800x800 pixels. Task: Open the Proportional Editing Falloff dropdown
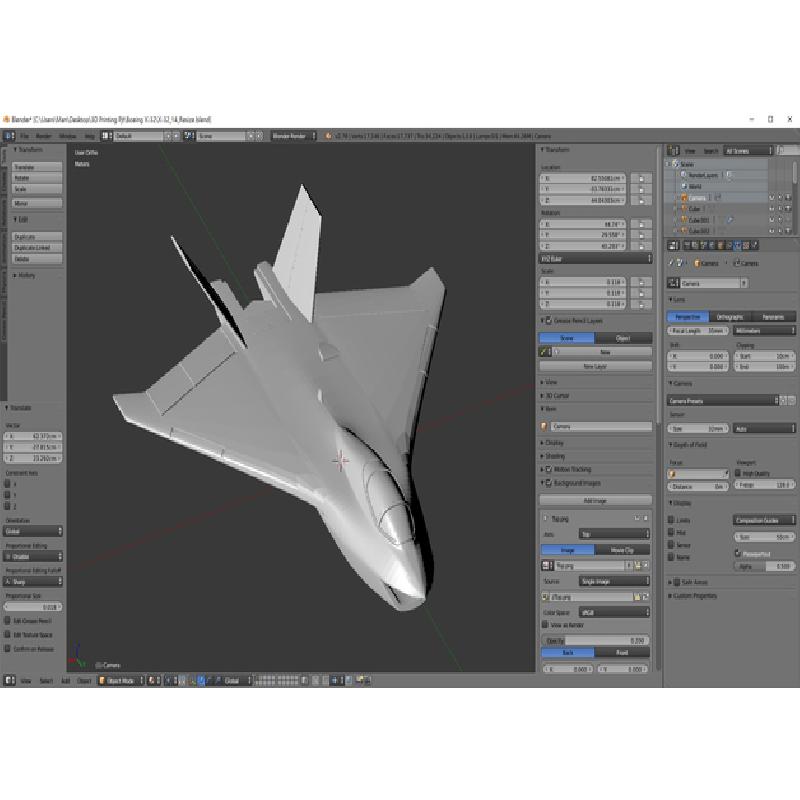[33, 581]
